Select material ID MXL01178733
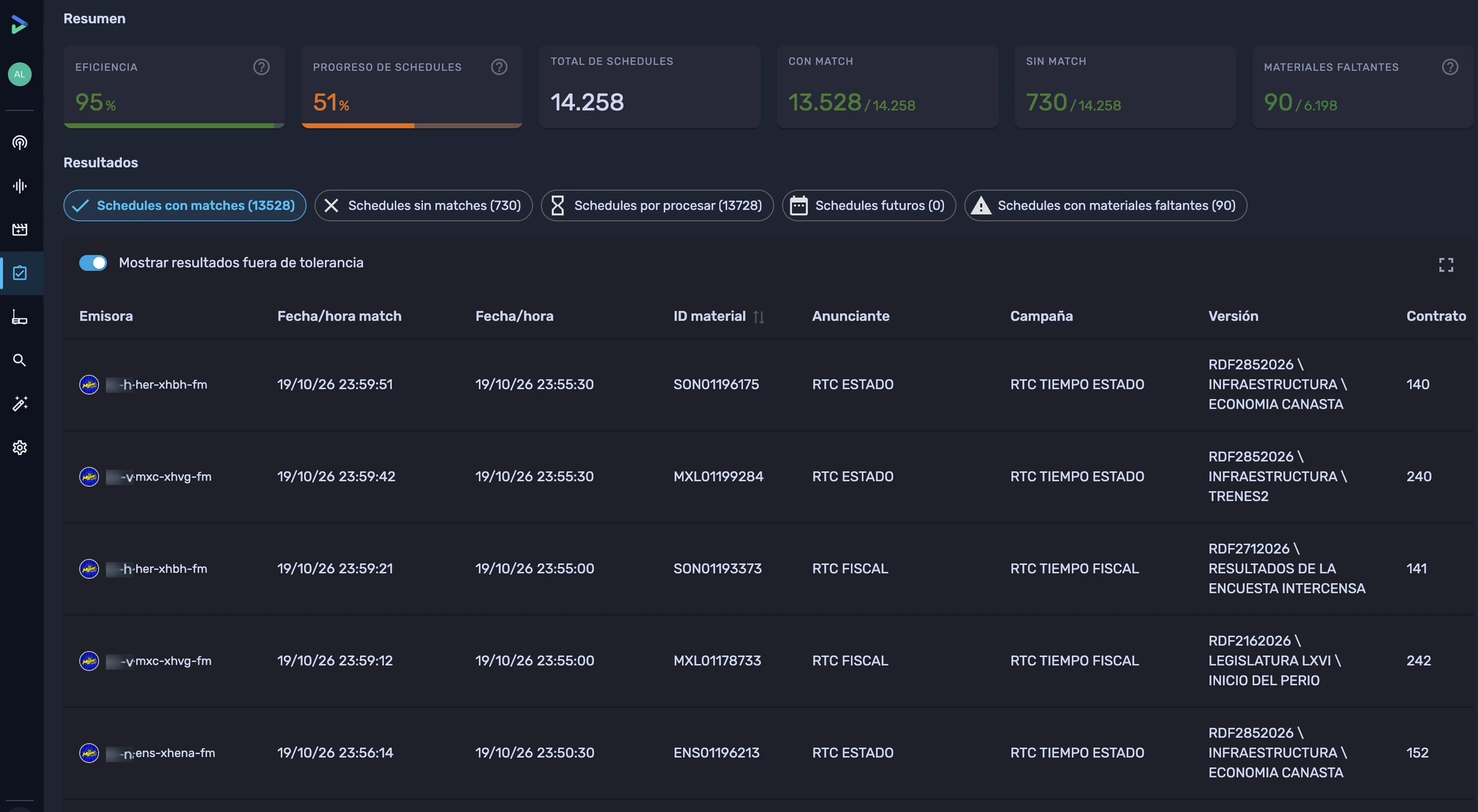The height and width of the screenshot is (812, 1478). click(717, 661)
